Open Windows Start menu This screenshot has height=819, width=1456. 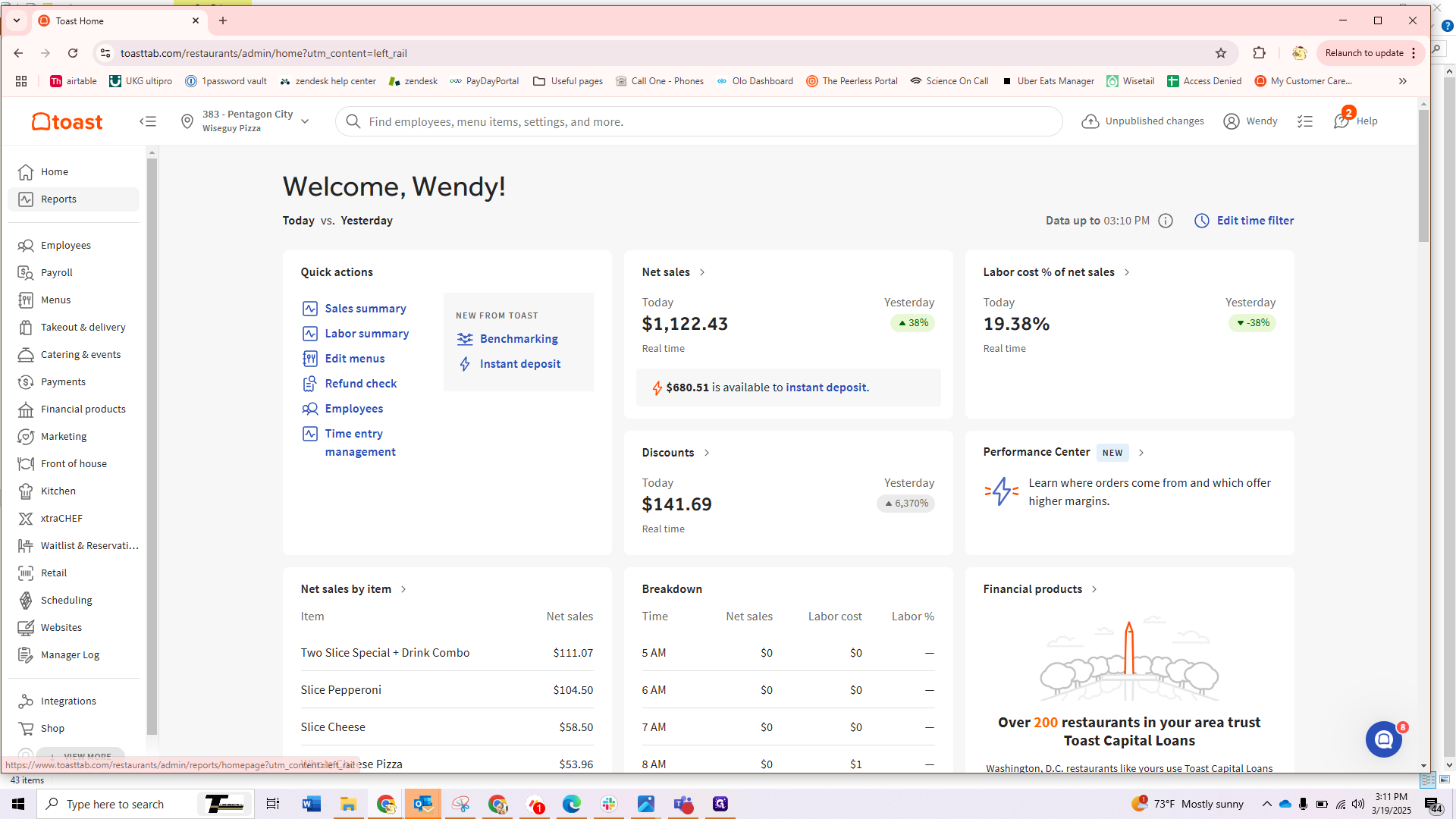pos(18,804)
